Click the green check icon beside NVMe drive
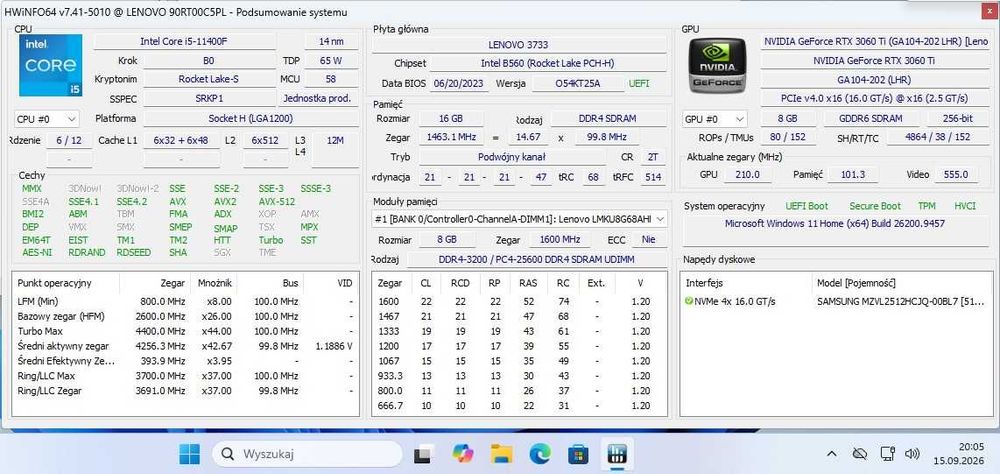Image resolution: width=1000 pixels, height=474 pixels. [x=689, y=301]
